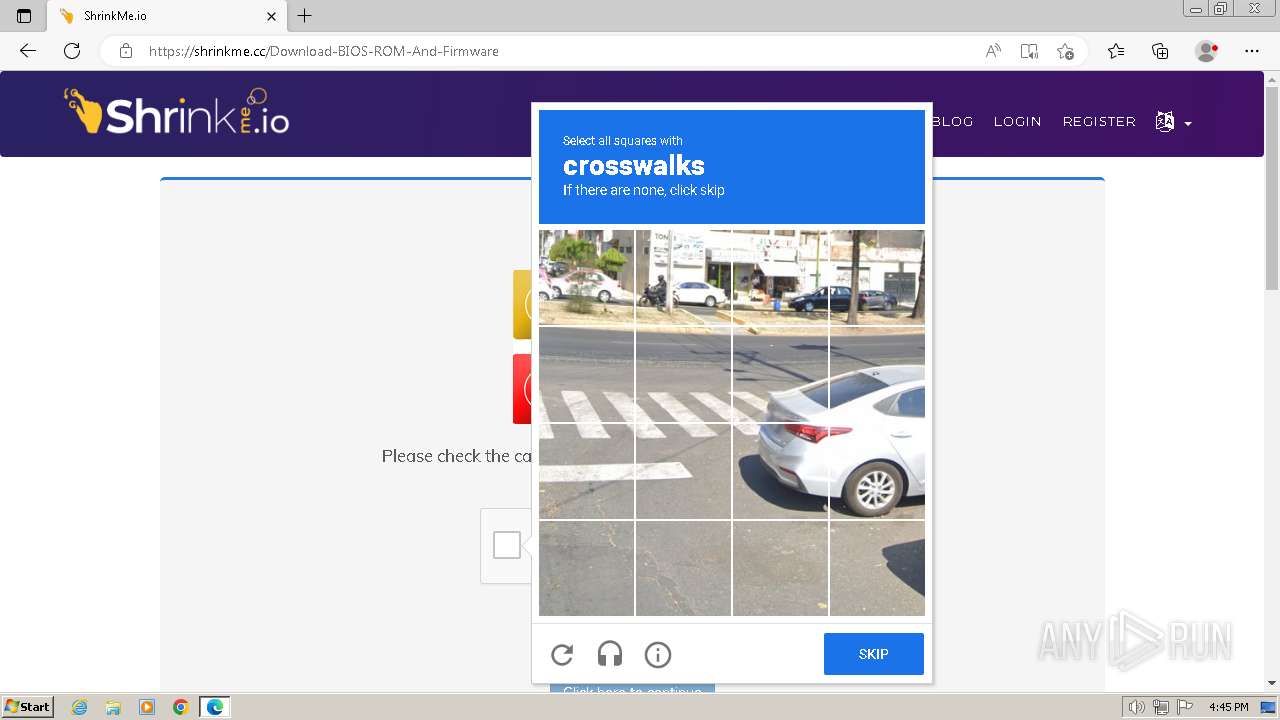1280x720 pixels.
Task: Select the tile with the motorcyclist
Action: (x=683, y=277)
